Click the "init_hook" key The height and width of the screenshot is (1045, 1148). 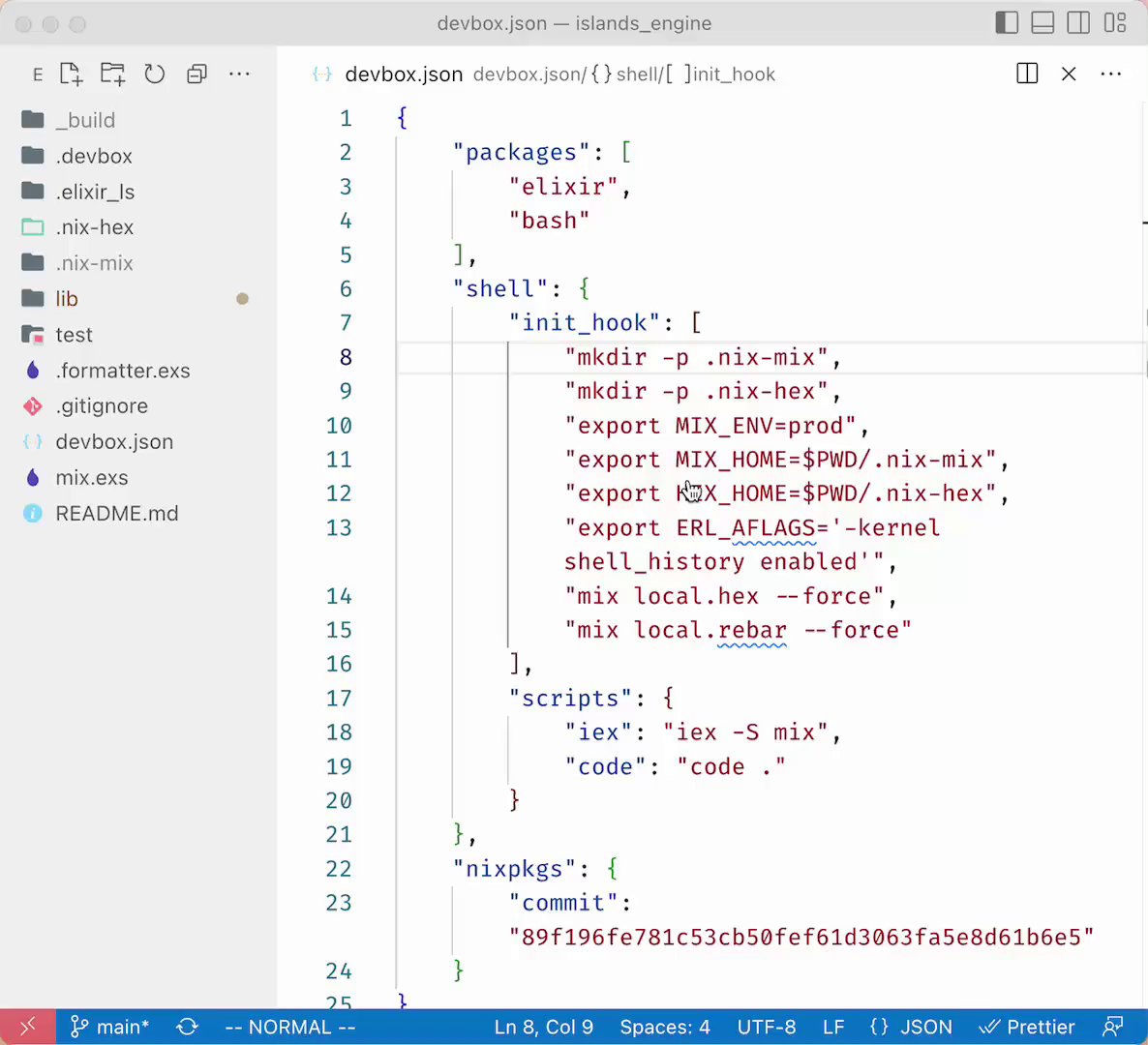[585, 323]
